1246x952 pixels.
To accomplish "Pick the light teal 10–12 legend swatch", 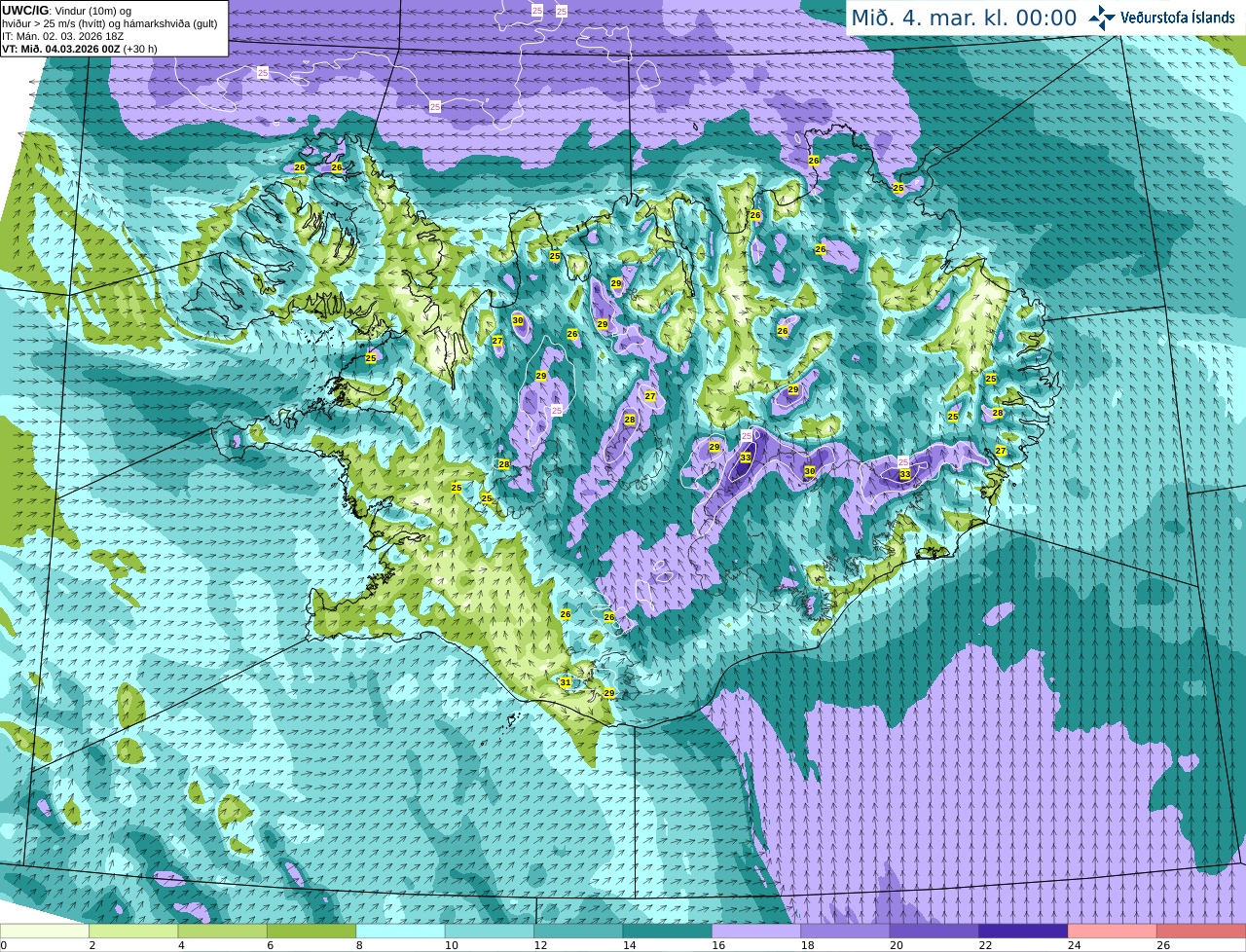I will coord(490,932).
